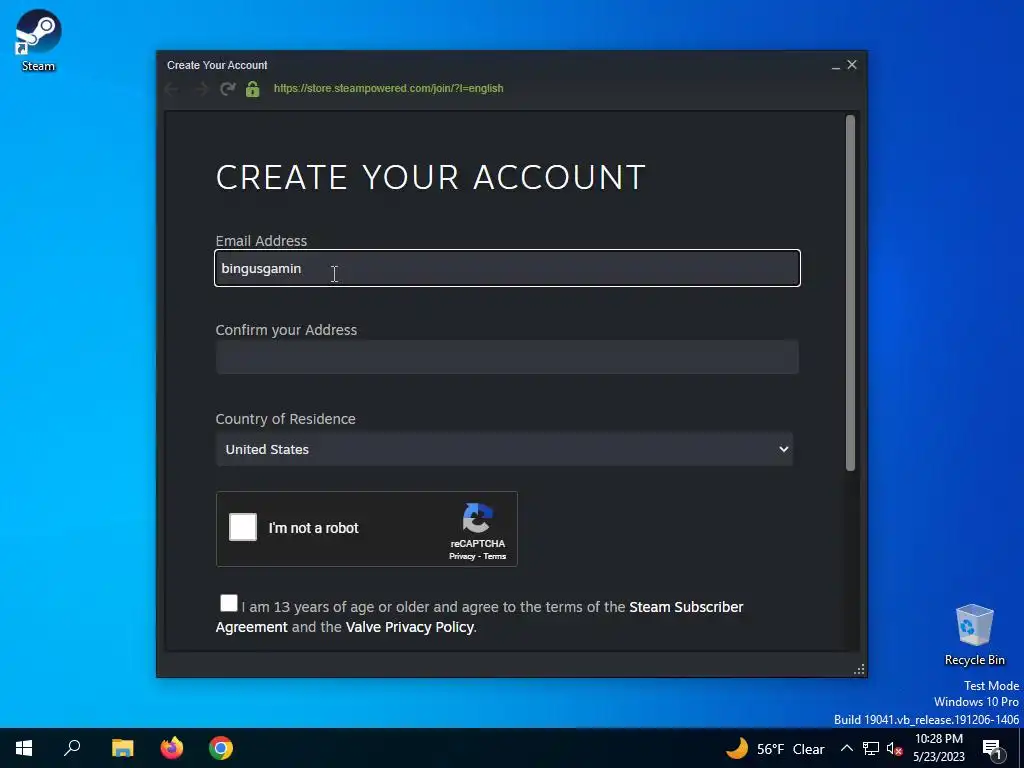Click the CREATE YOUR ACCOUNT heading
The width and height of the screenshot is (1024, 768).
tap(430, 178)
